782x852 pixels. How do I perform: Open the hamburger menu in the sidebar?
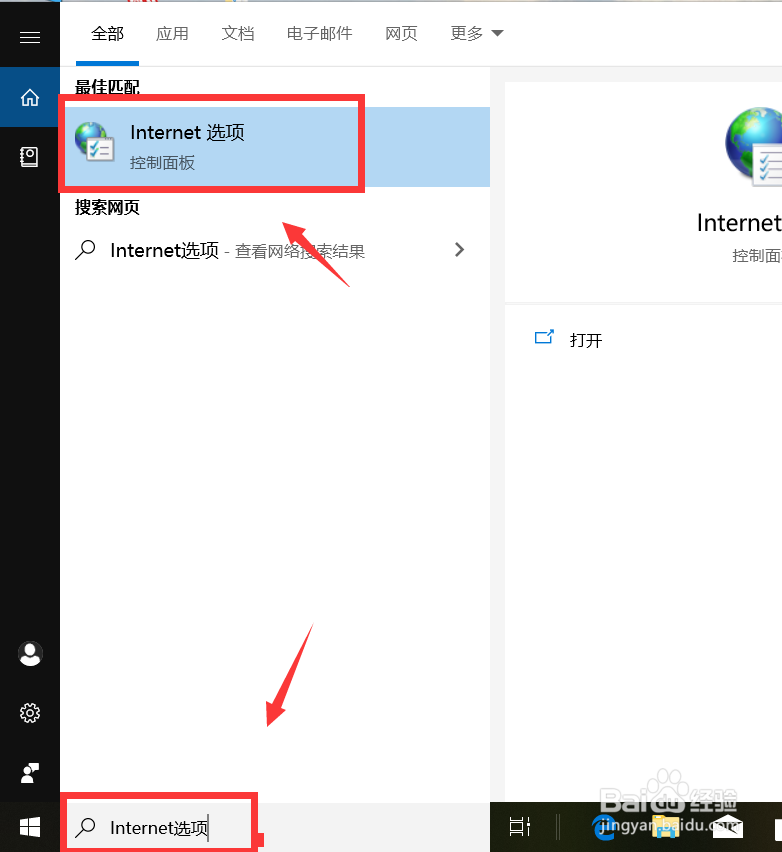point(30,37)
